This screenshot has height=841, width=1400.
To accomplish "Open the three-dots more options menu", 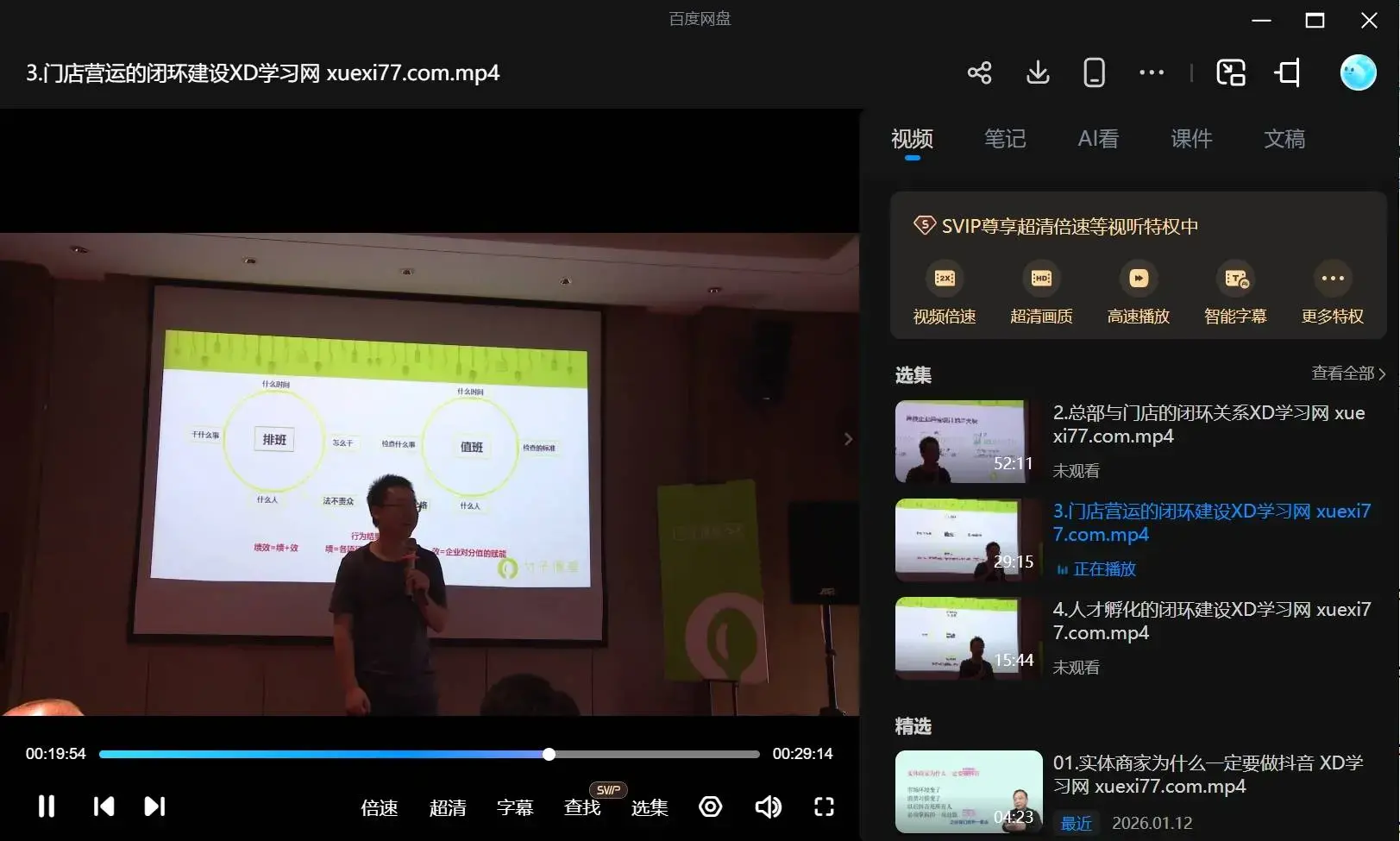I will click(1151, 72).
